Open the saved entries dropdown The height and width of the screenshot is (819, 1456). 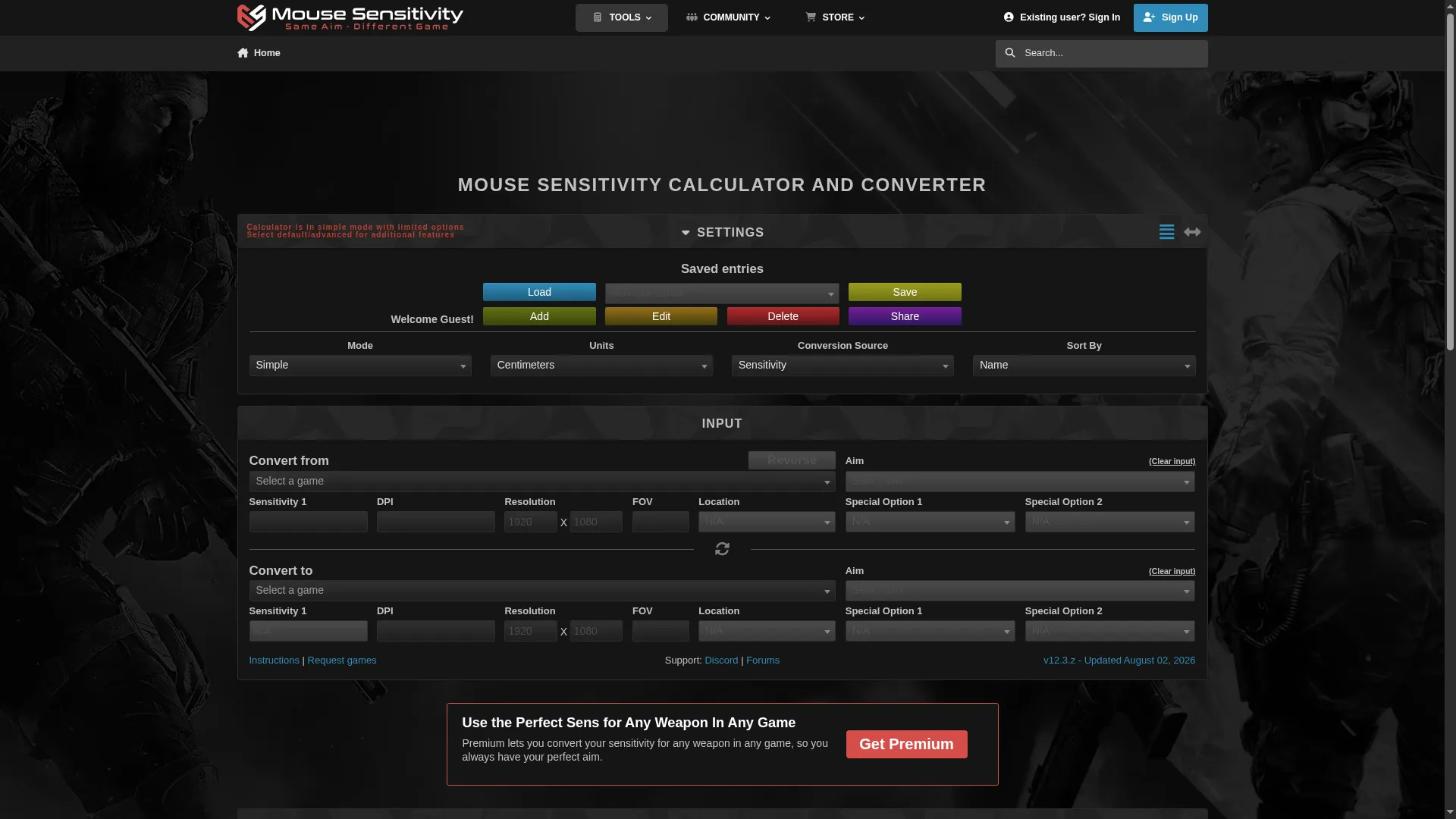coord(722,293)
